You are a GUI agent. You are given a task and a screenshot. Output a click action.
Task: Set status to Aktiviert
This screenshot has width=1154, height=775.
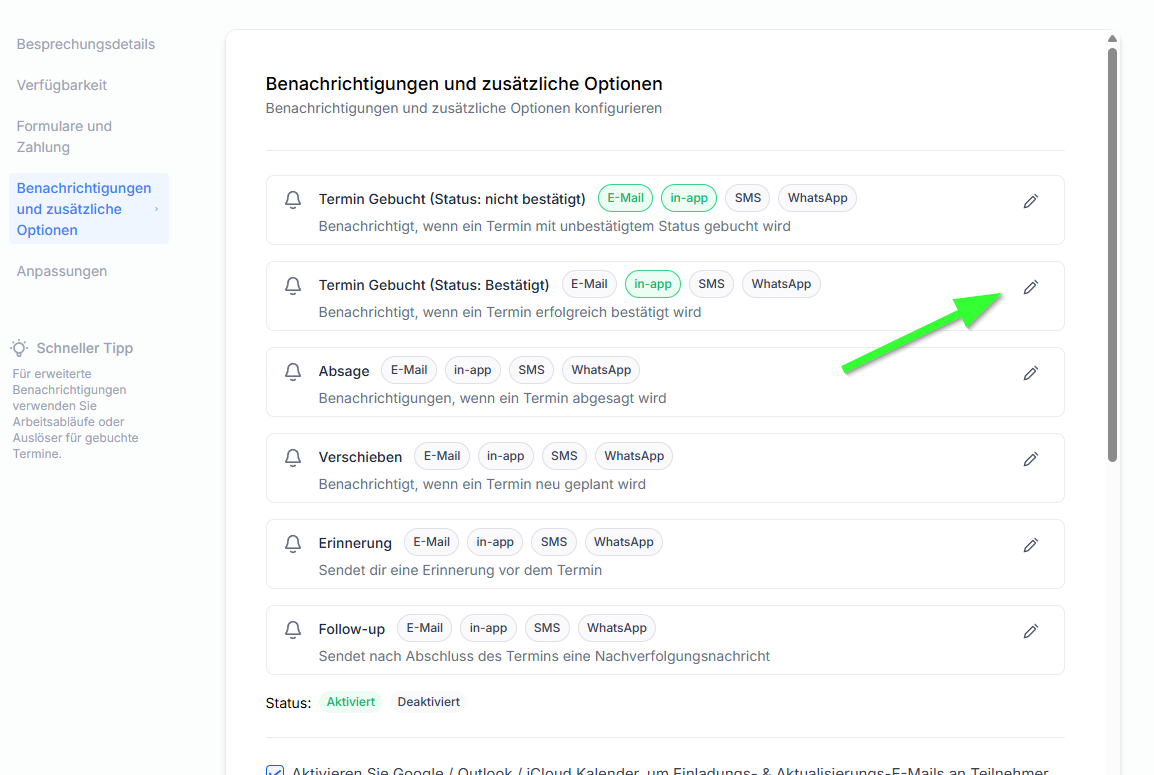[x=350, y=702]
